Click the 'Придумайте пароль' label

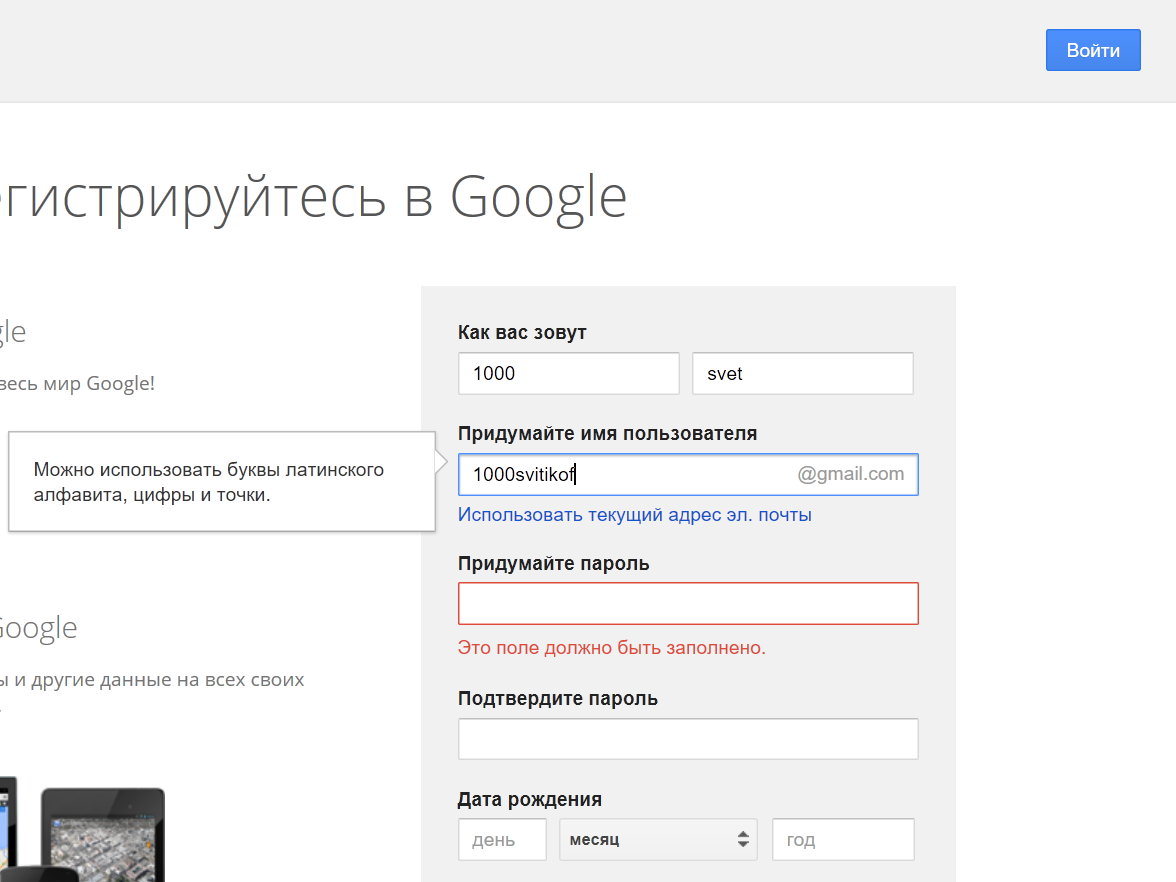click(x=554, y=563)
